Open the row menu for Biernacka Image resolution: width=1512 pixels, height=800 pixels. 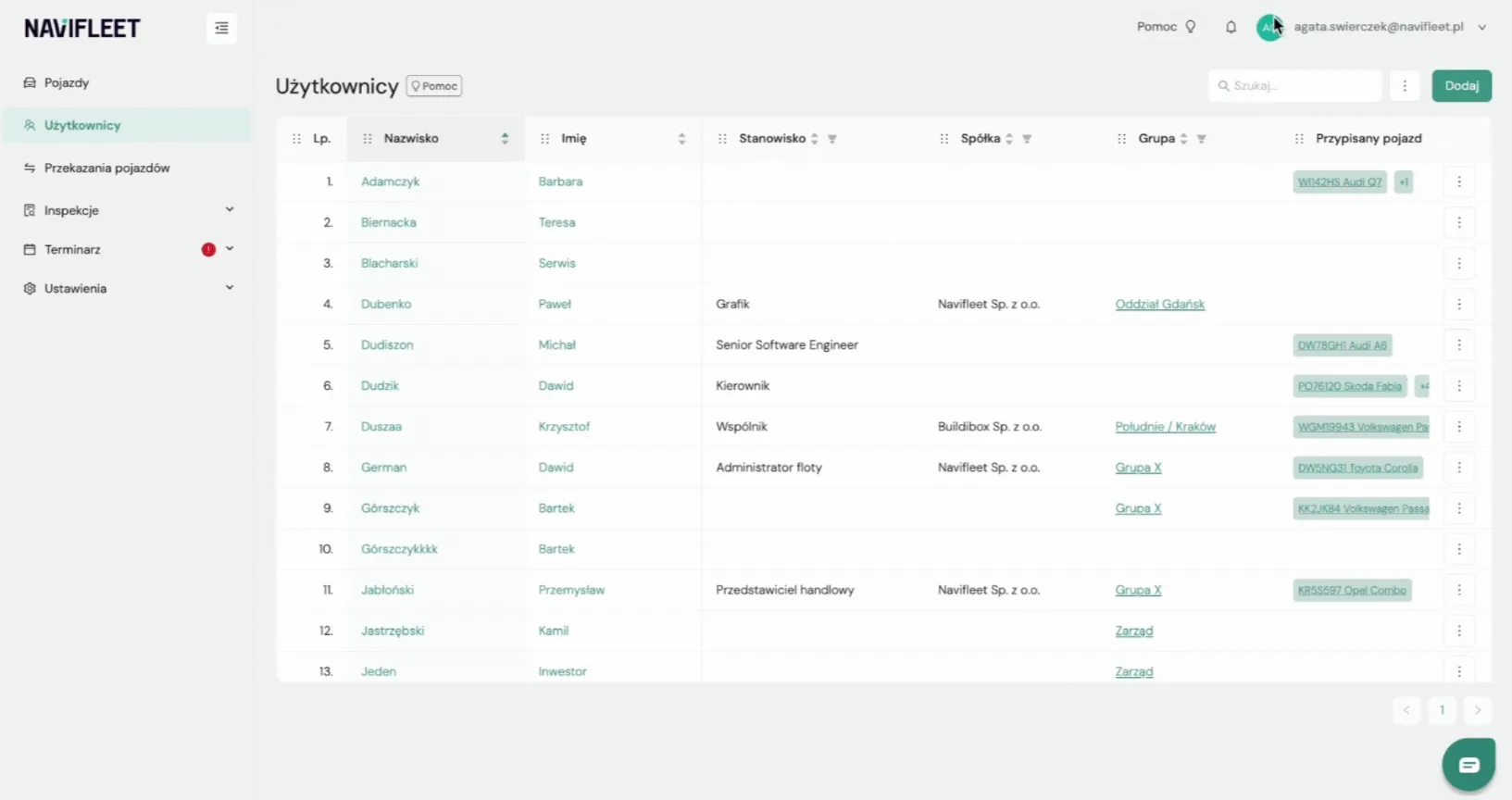[1459, 223]
